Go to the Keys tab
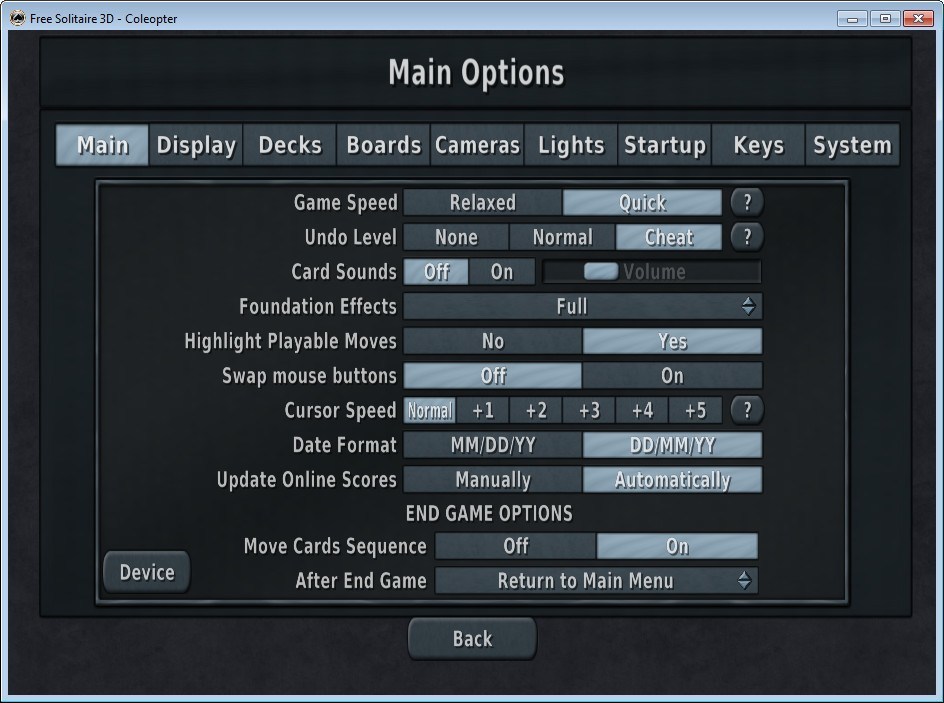944x703 pixels. point(758,145)
